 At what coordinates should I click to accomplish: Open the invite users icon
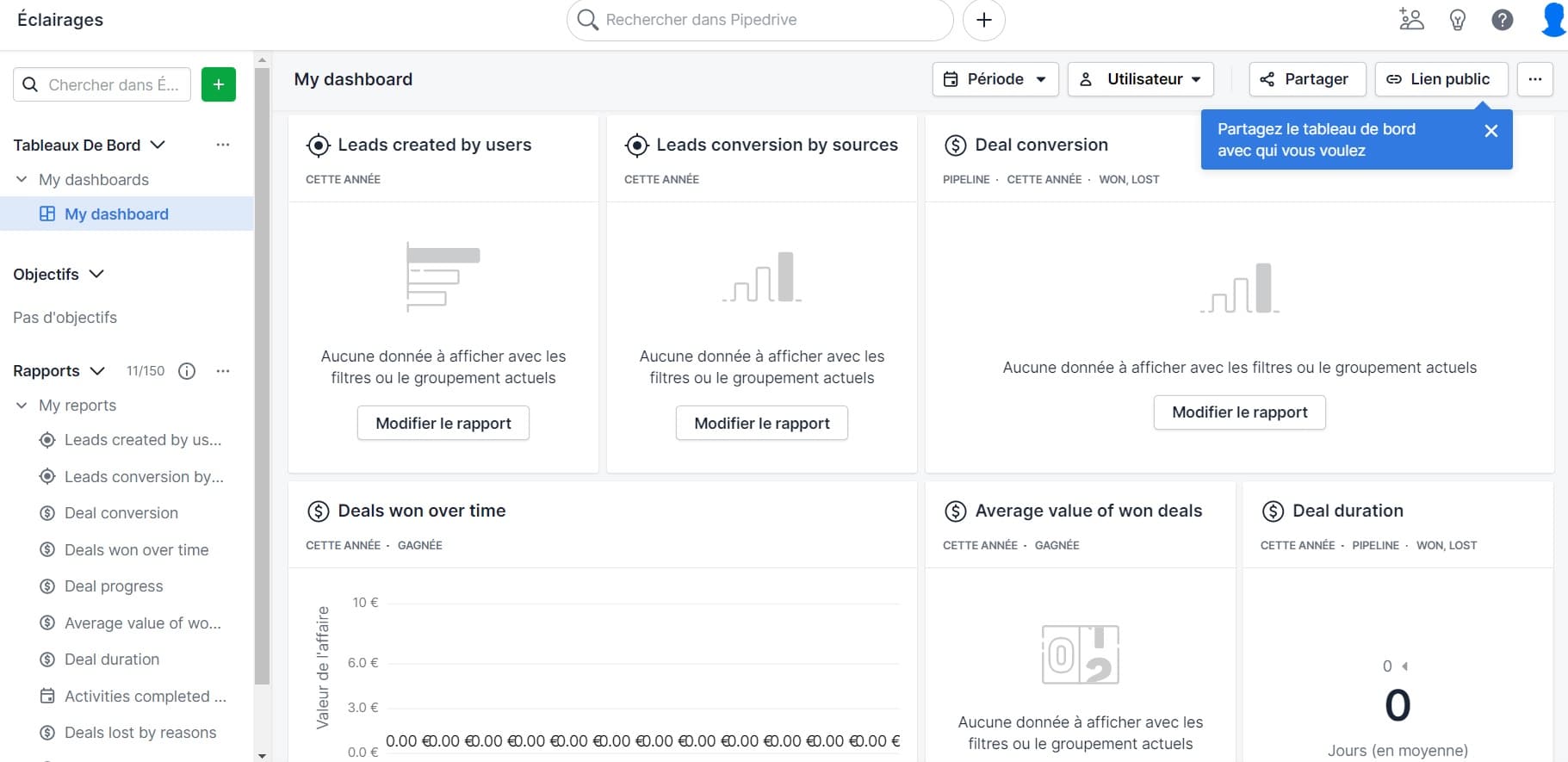pyautogui.click(x=1411, y=20)
